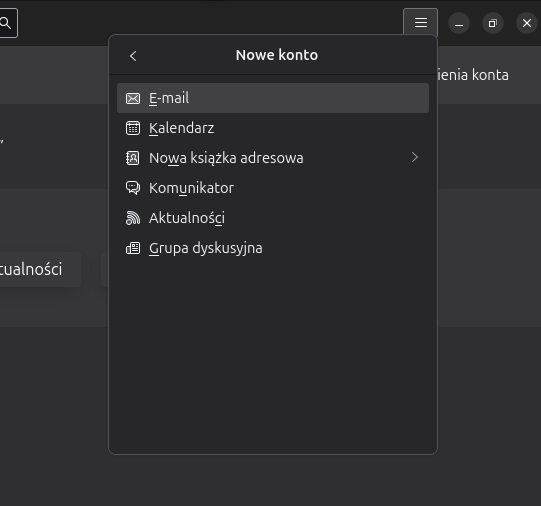Go back using the Nowe konto arrow
This screenshot has height=506, width=541.
(x=133, y=56)
